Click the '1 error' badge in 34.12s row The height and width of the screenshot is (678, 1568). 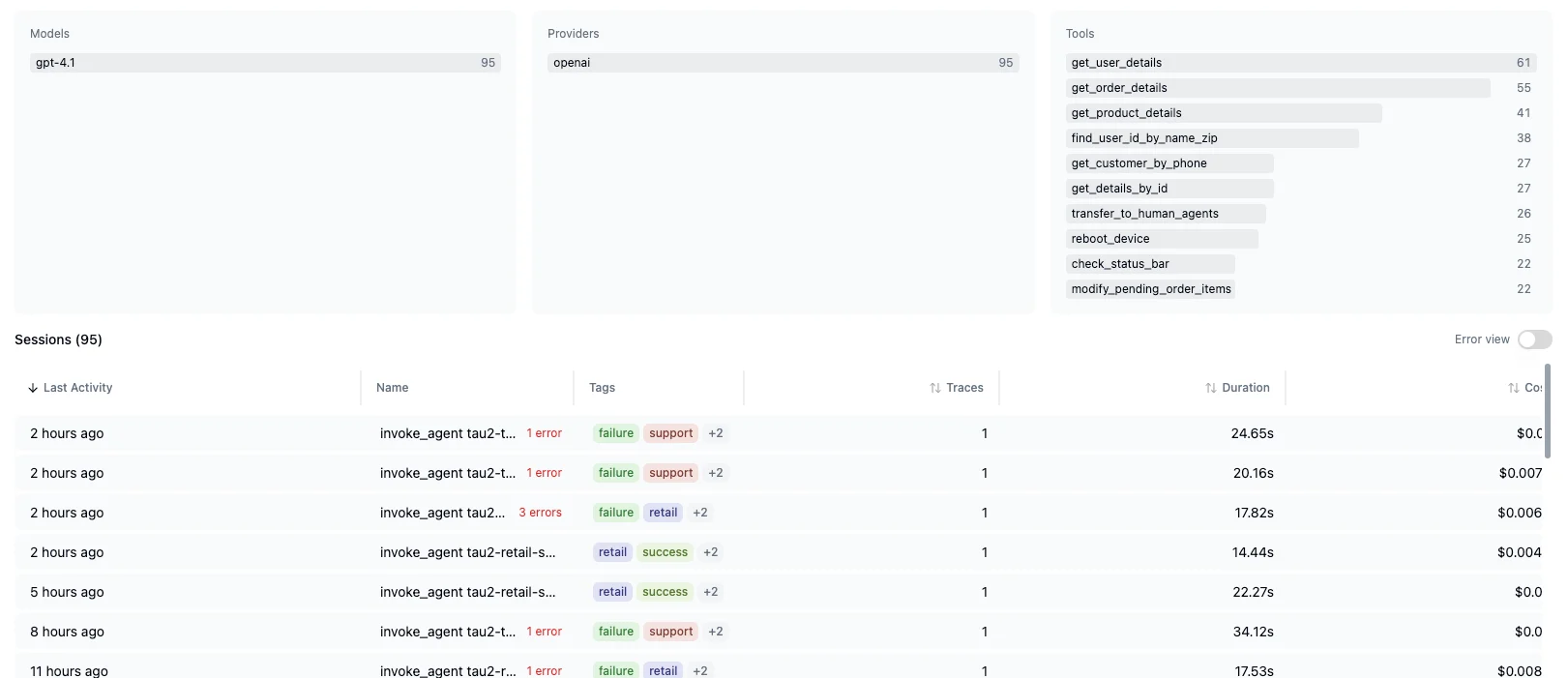pos(544,632)
